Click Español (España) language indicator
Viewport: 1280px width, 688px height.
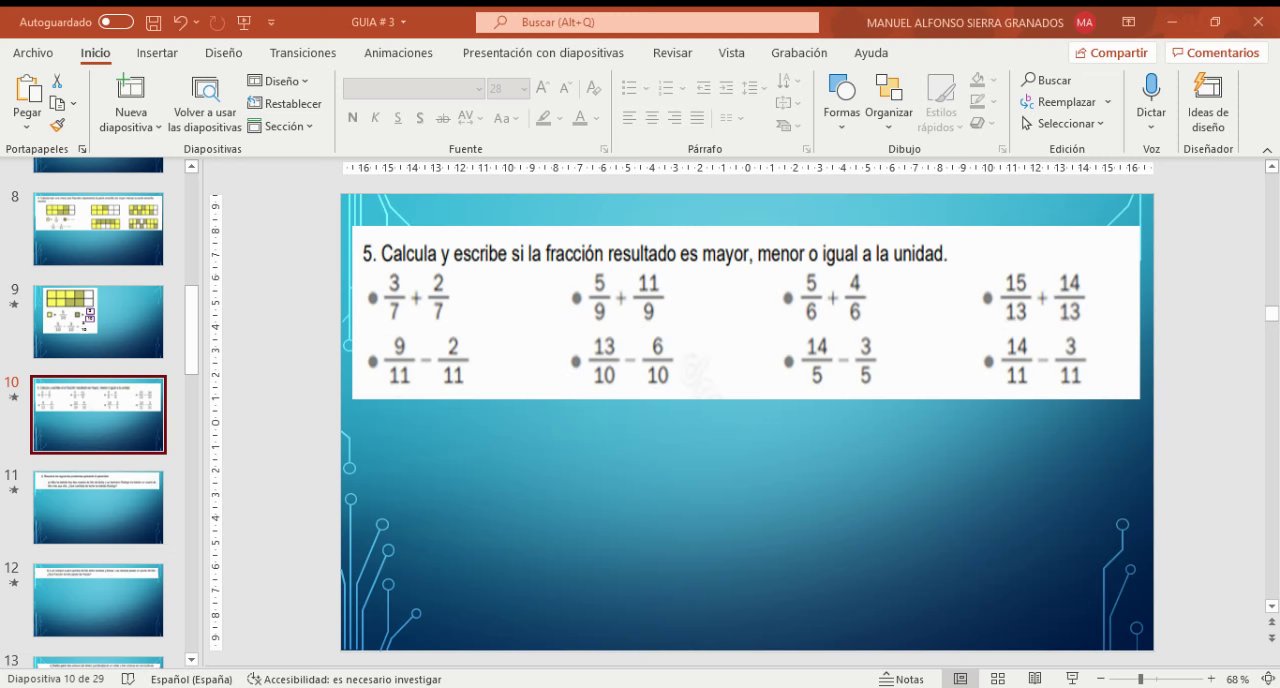coord(191,679)
